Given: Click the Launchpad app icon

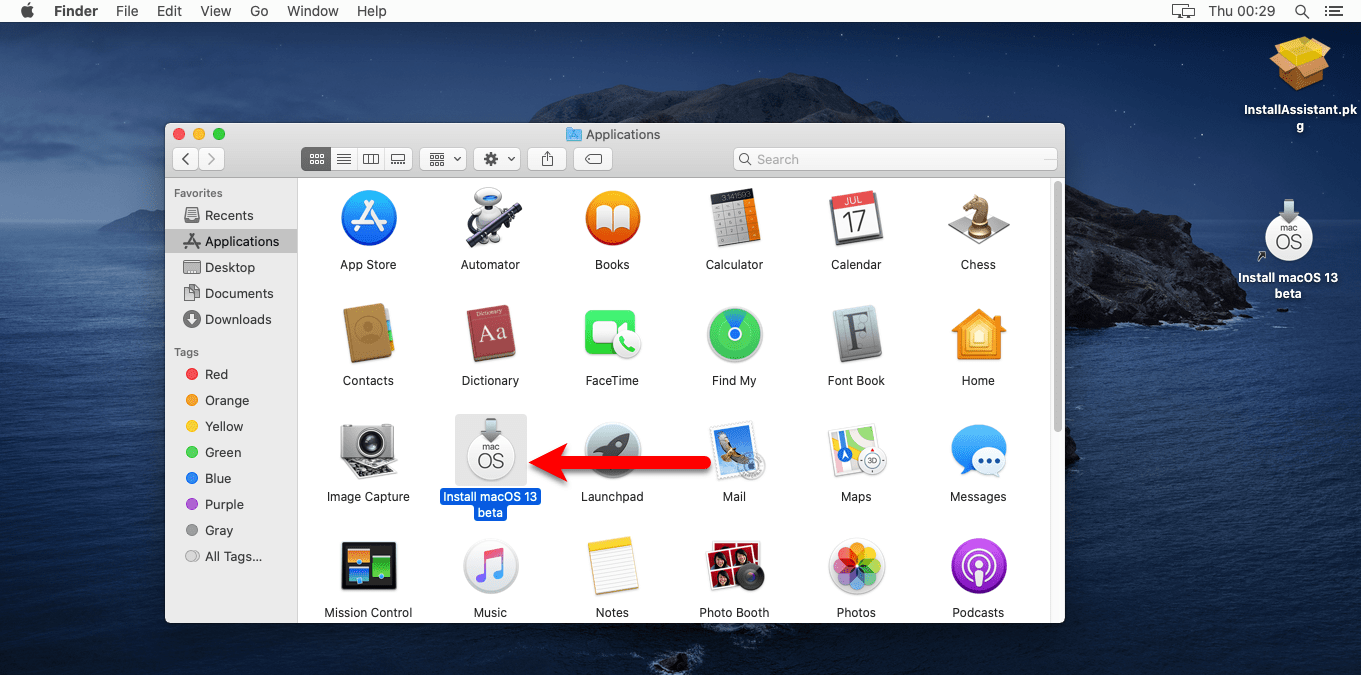Looking at the screenshot, I should pos(612,450).
